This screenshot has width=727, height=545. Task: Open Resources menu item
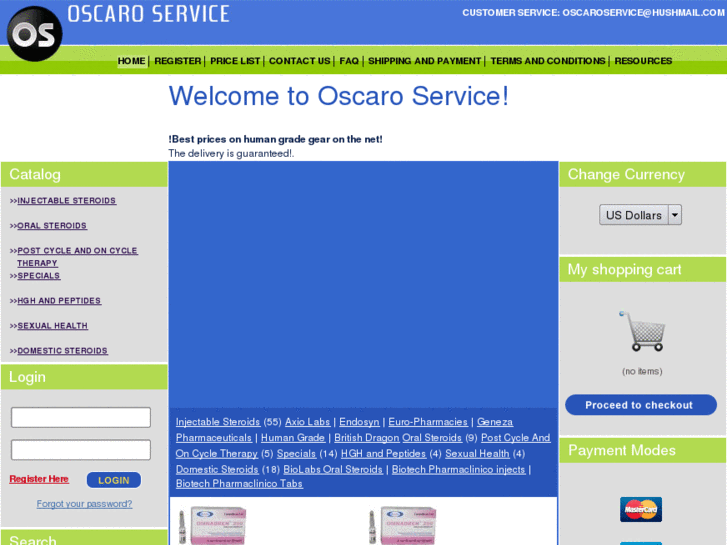643,61
